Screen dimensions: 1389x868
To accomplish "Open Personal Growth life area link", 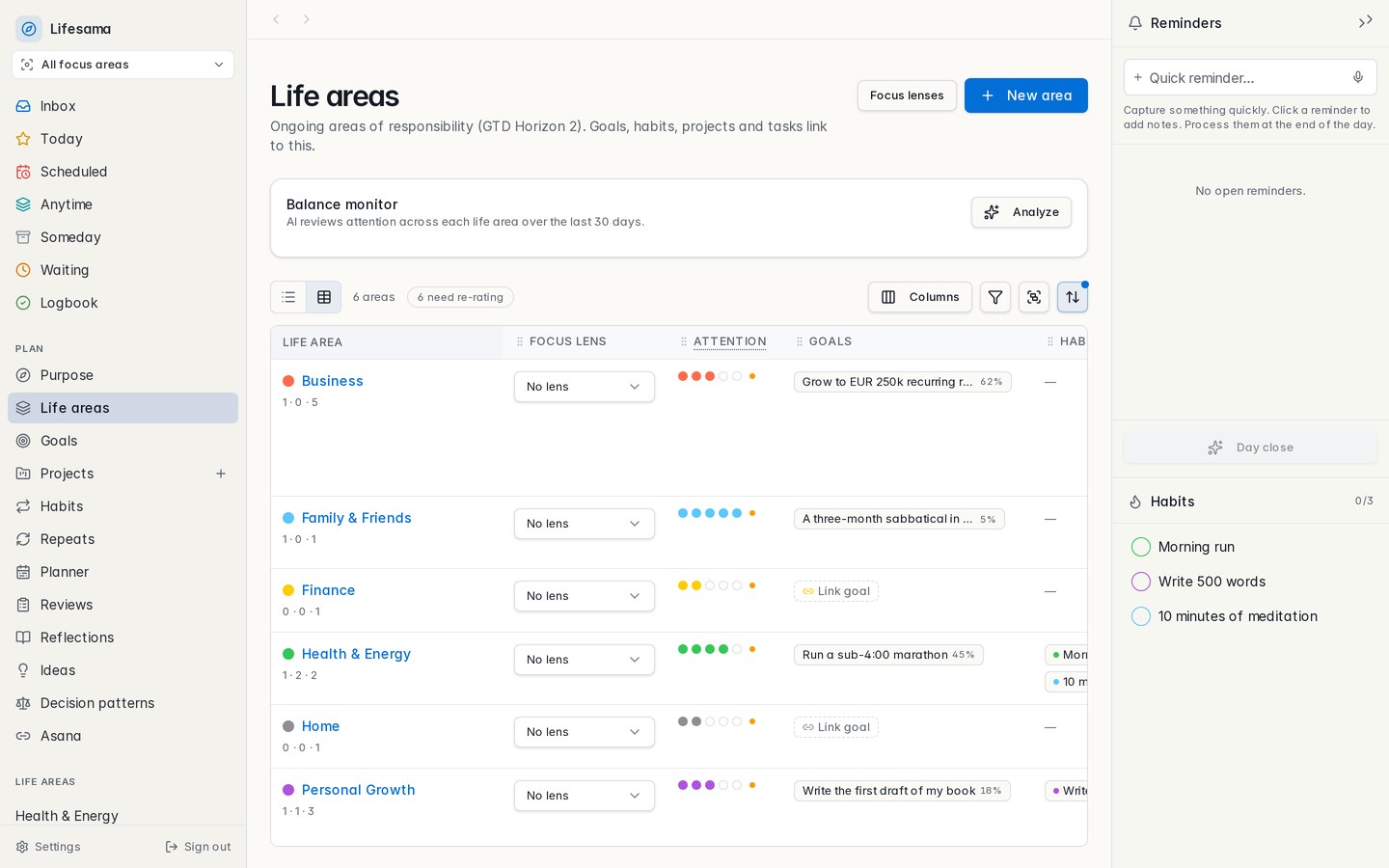I will click(x=359, y=790).
